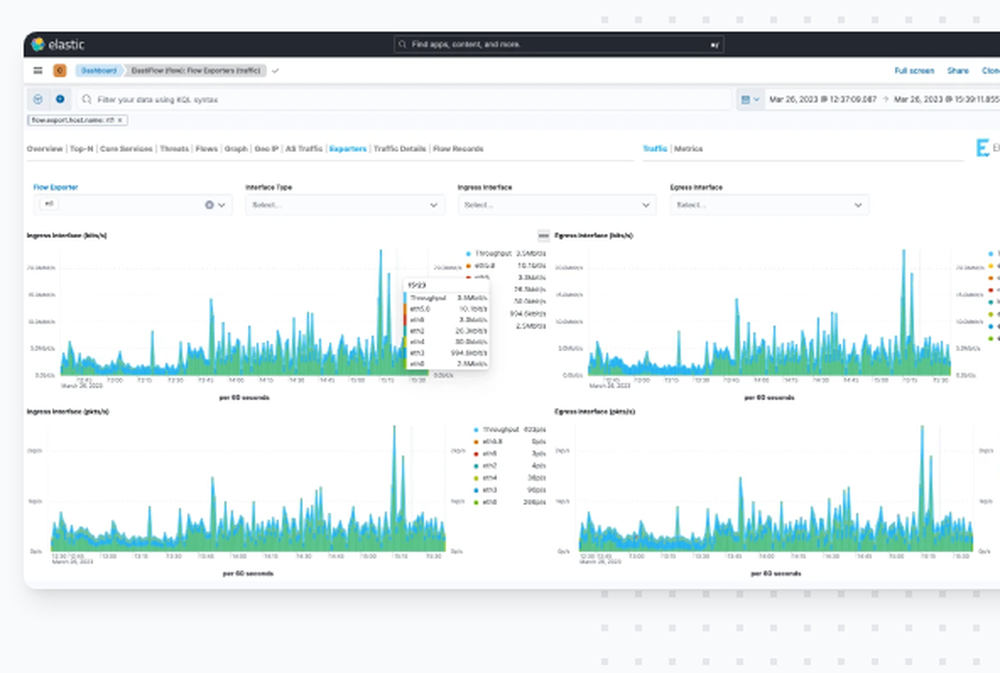Open the Flow Records tab
Screen dimensions: 1000x673
click(x=458, y=149)
